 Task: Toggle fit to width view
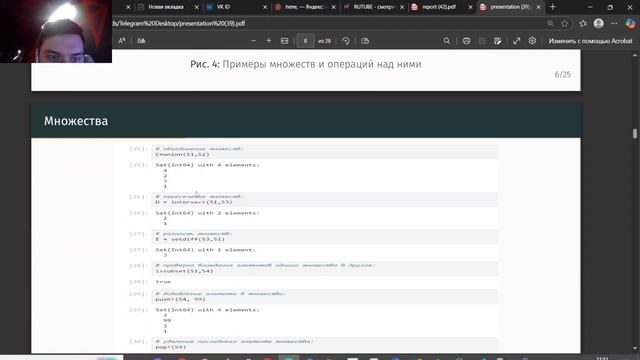tap(284, 41)
